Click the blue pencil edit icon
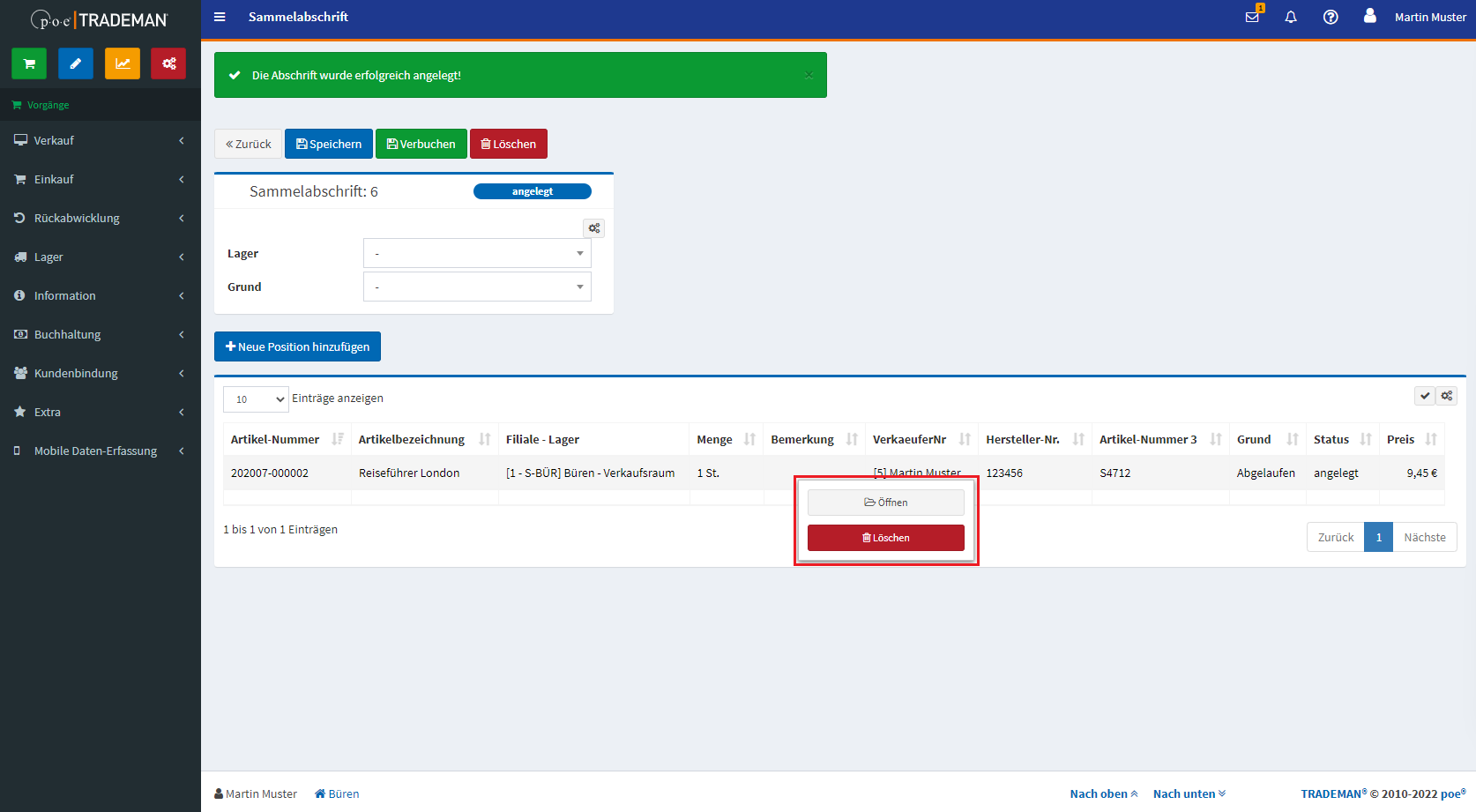This screenshot has width=1476, height=812. [76, 63]
